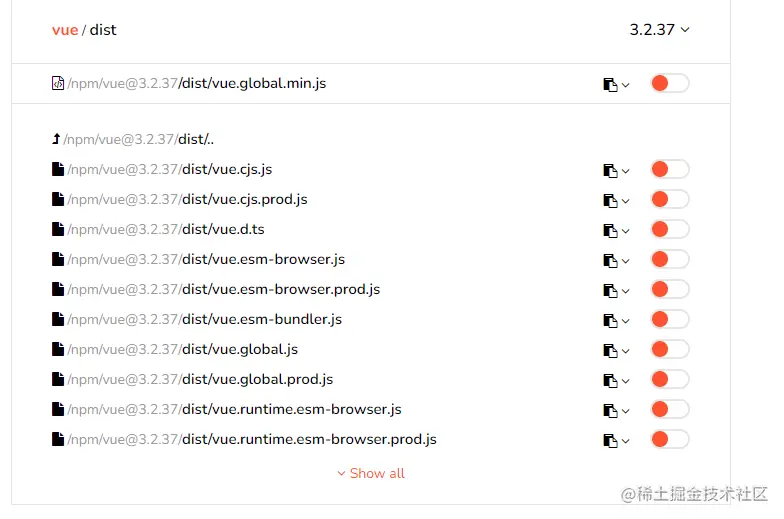
Task: Open the dist/vue.cjs.prod.js file link
Action: [x=187, y=199]
